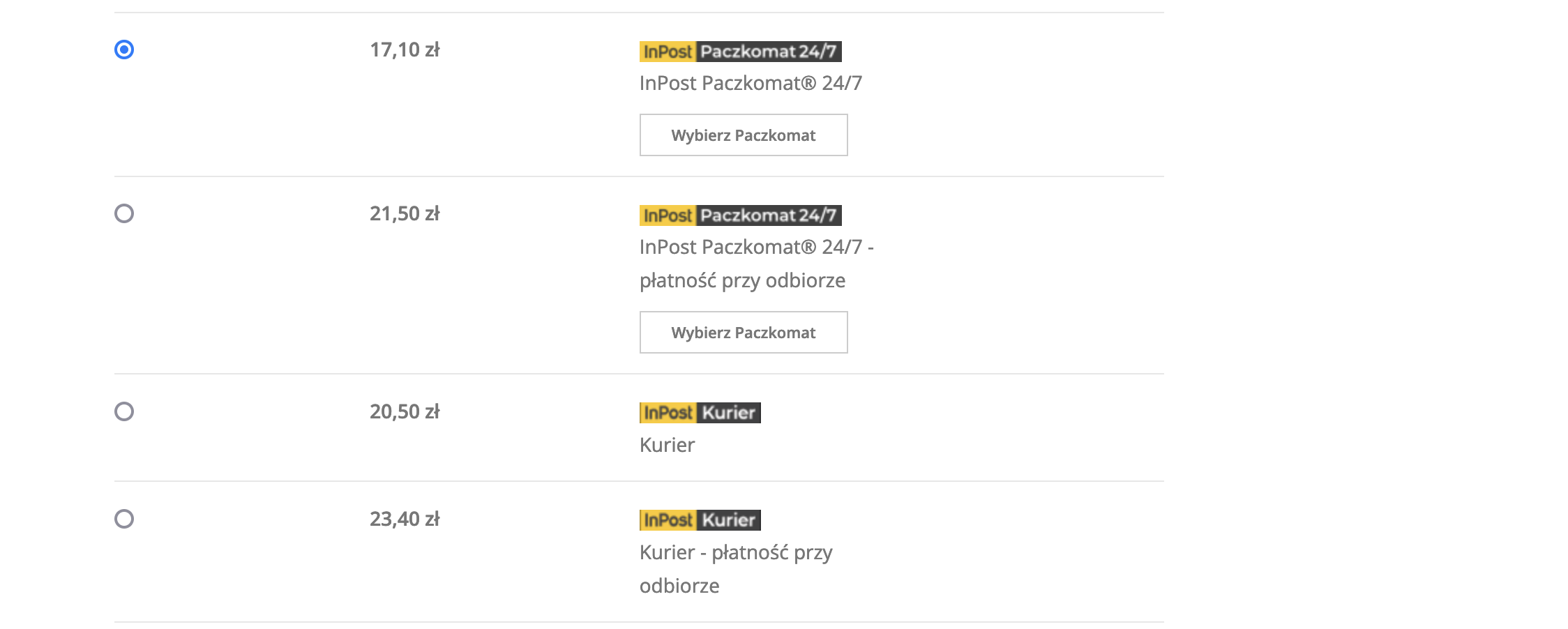Click 'płatność przy odbiorze' text below Paczkomat label

pos(742,281)
